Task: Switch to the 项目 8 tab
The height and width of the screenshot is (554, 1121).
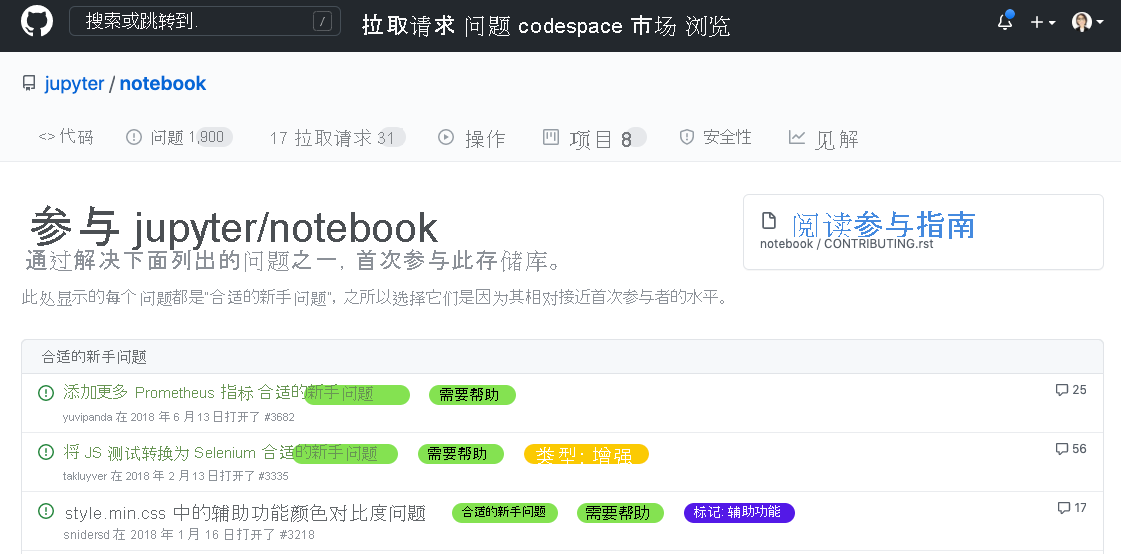Action: point(595,138)
